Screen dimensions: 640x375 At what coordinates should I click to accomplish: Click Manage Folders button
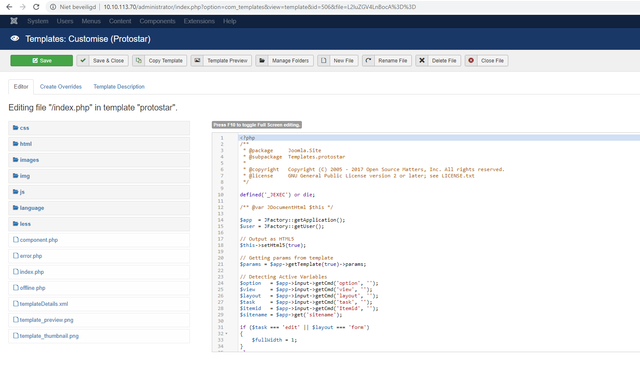pos(284,60)
